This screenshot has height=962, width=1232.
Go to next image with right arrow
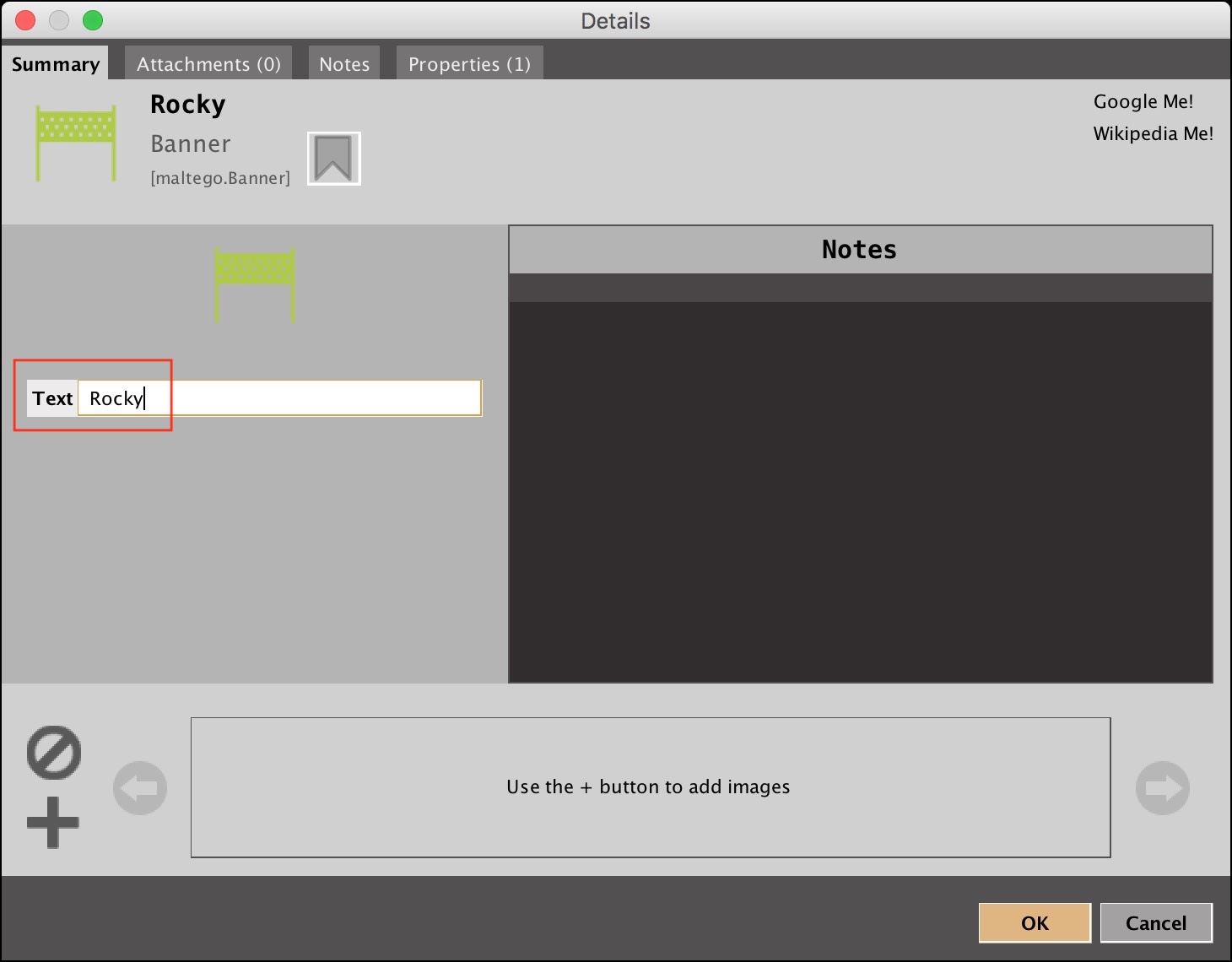tap(1162, 788)
